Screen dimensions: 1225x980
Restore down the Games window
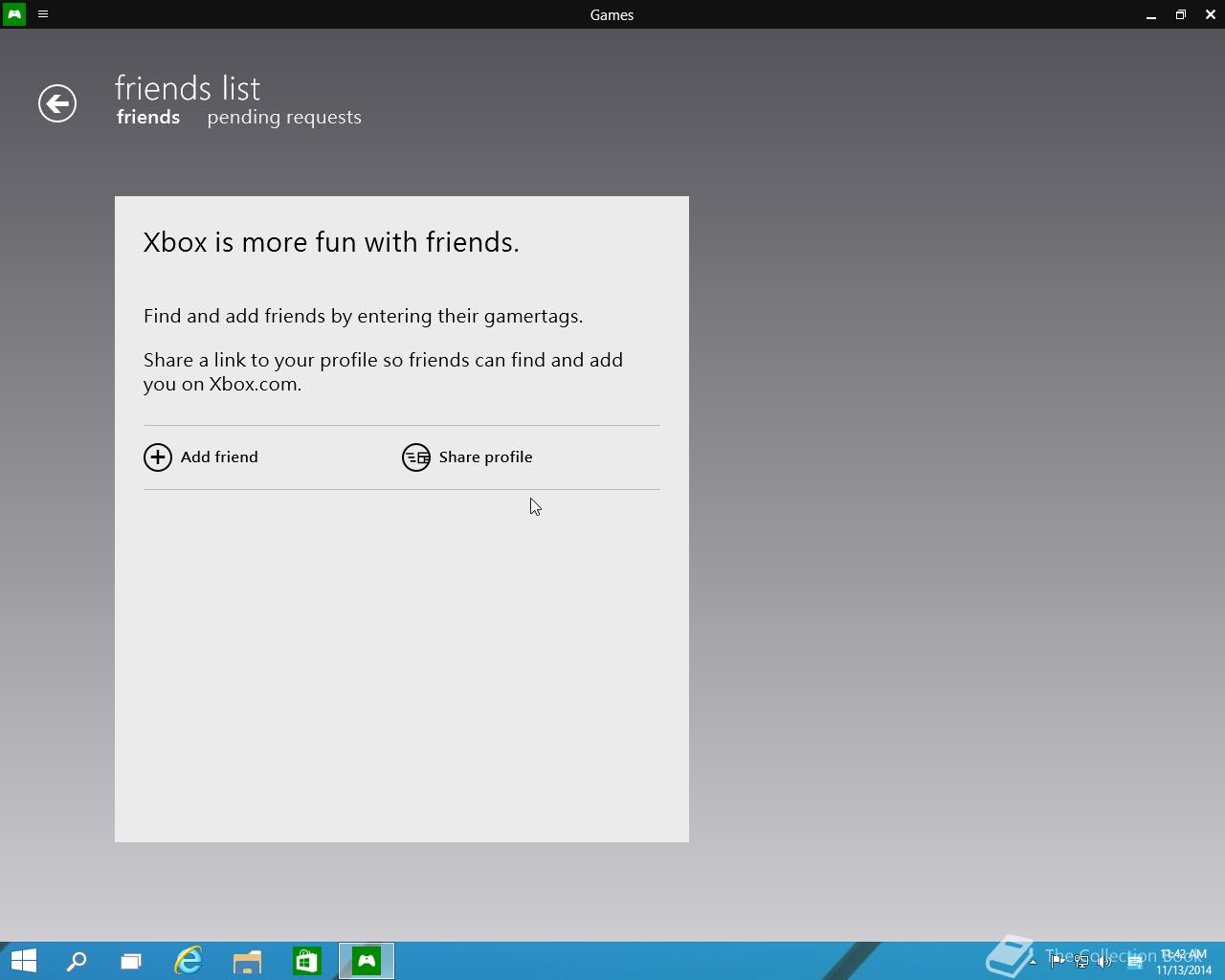click(1181, 14)
